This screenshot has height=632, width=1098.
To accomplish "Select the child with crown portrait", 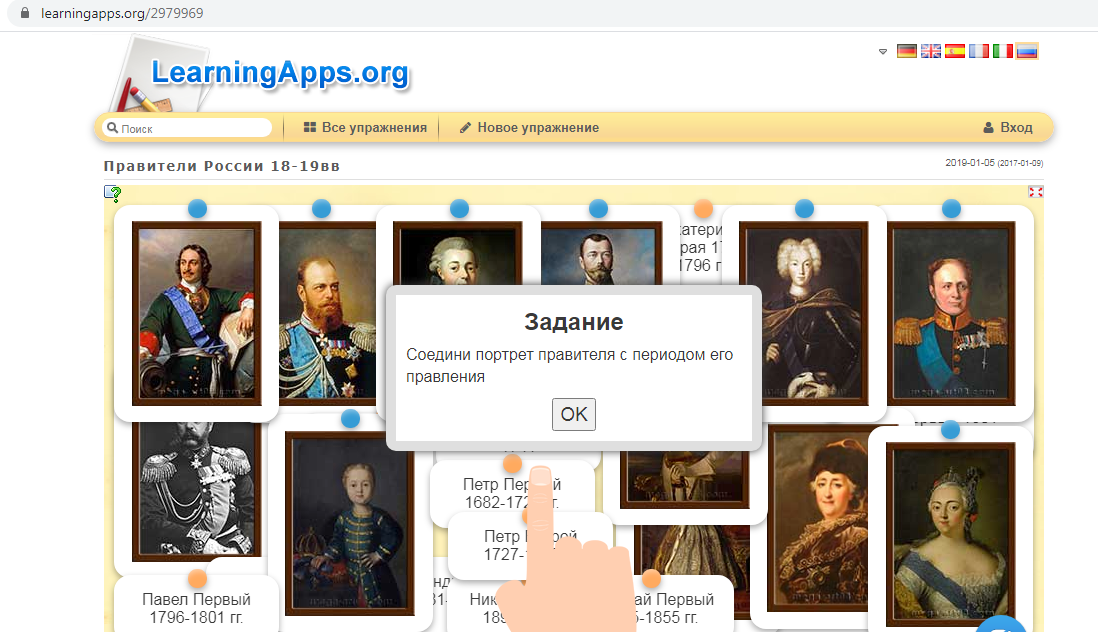I will (349, 524).
